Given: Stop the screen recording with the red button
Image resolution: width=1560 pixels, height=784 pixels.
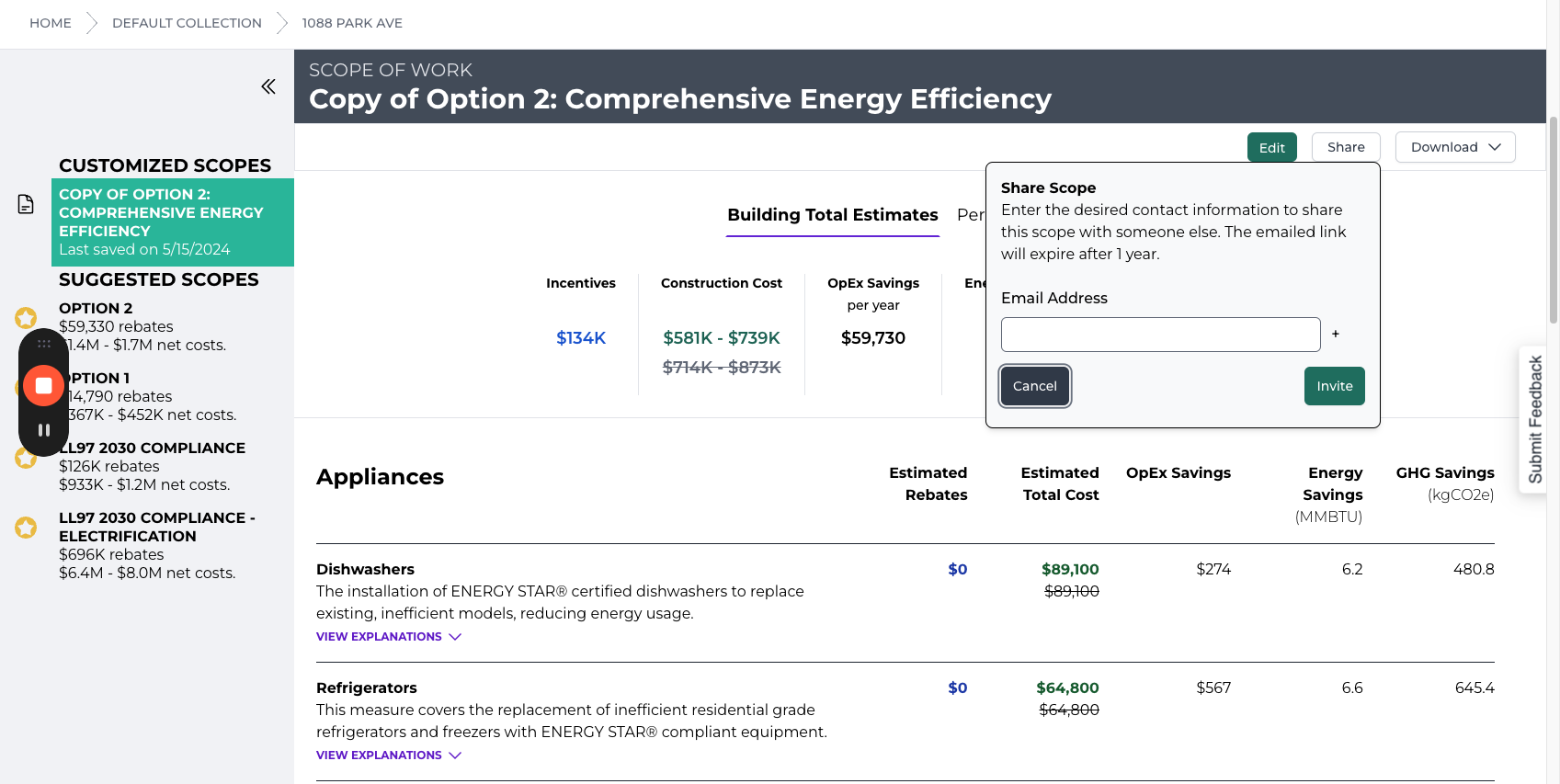Looking at the screenshot, I should pyautogui.click(x=43, y=385).
